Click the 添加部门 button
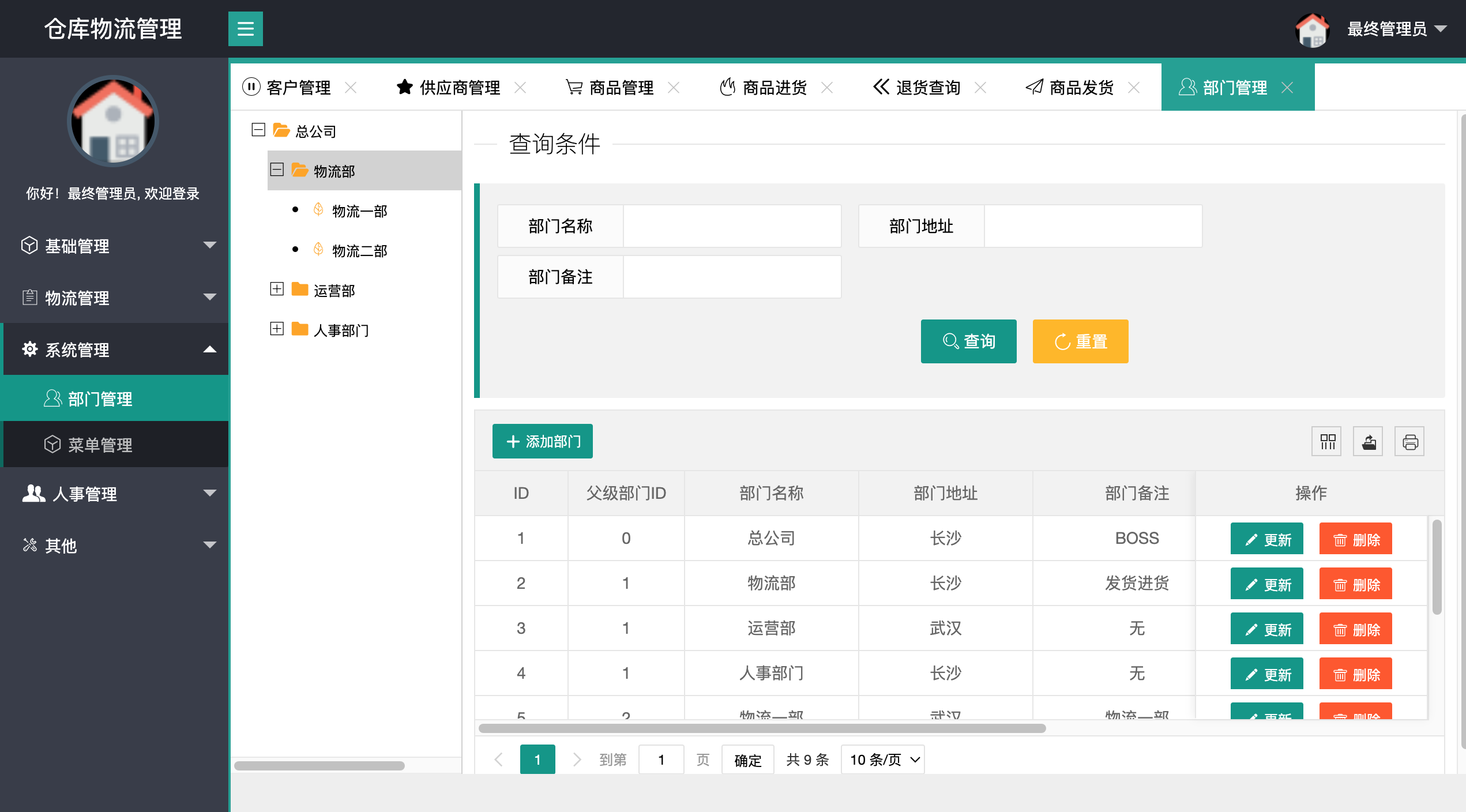Screen dimensions: 1466x812 [543, 441]
